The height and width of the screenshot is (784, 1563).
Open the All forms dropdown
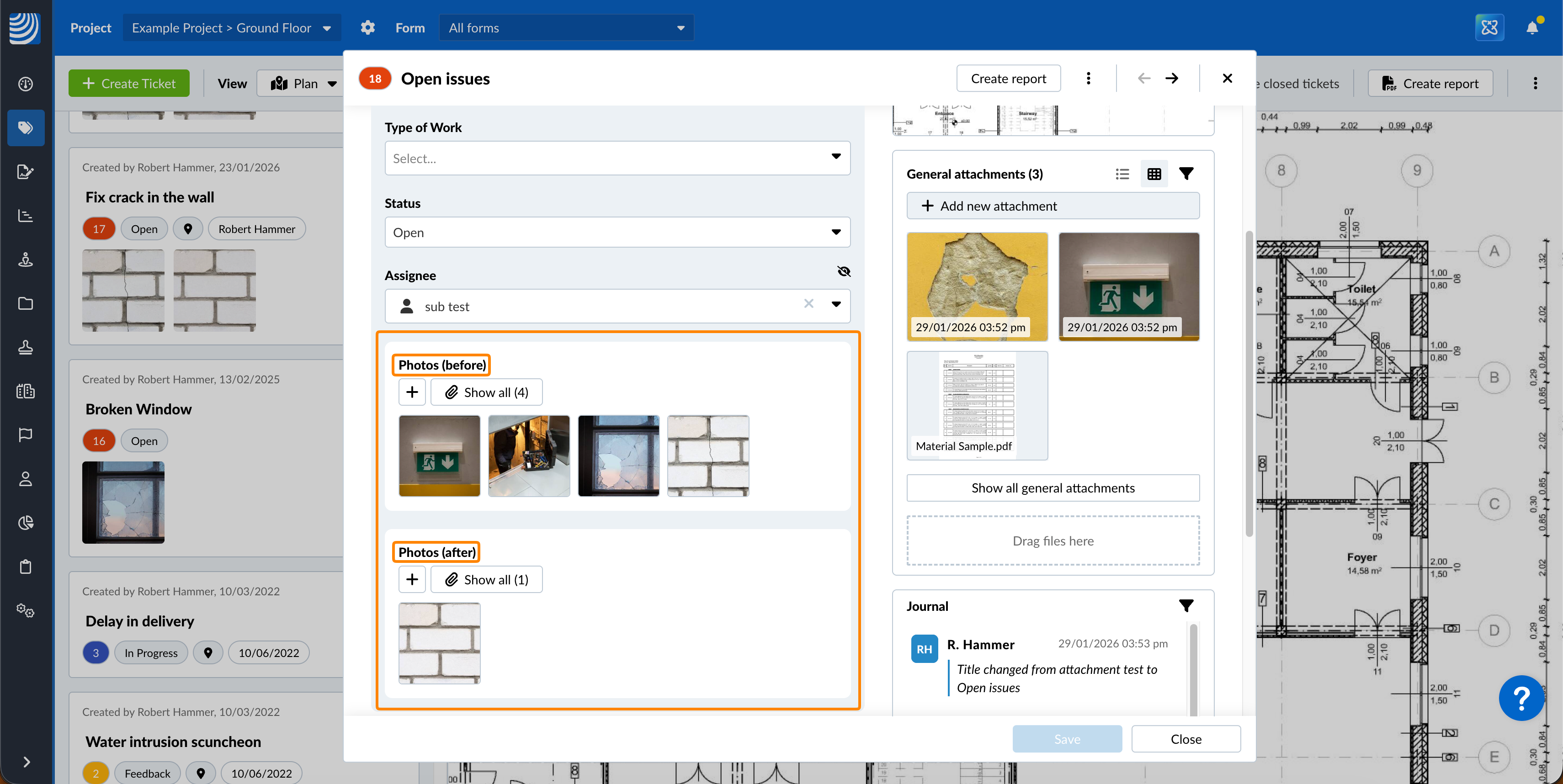tap(565, 28)
